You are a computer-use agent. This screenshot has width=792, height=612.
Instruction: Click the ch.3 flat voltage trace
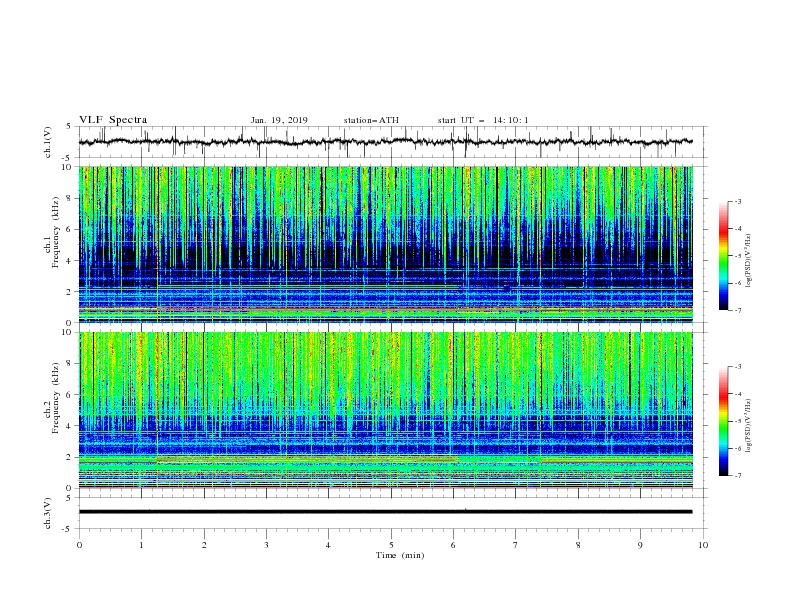click(385, 512)
